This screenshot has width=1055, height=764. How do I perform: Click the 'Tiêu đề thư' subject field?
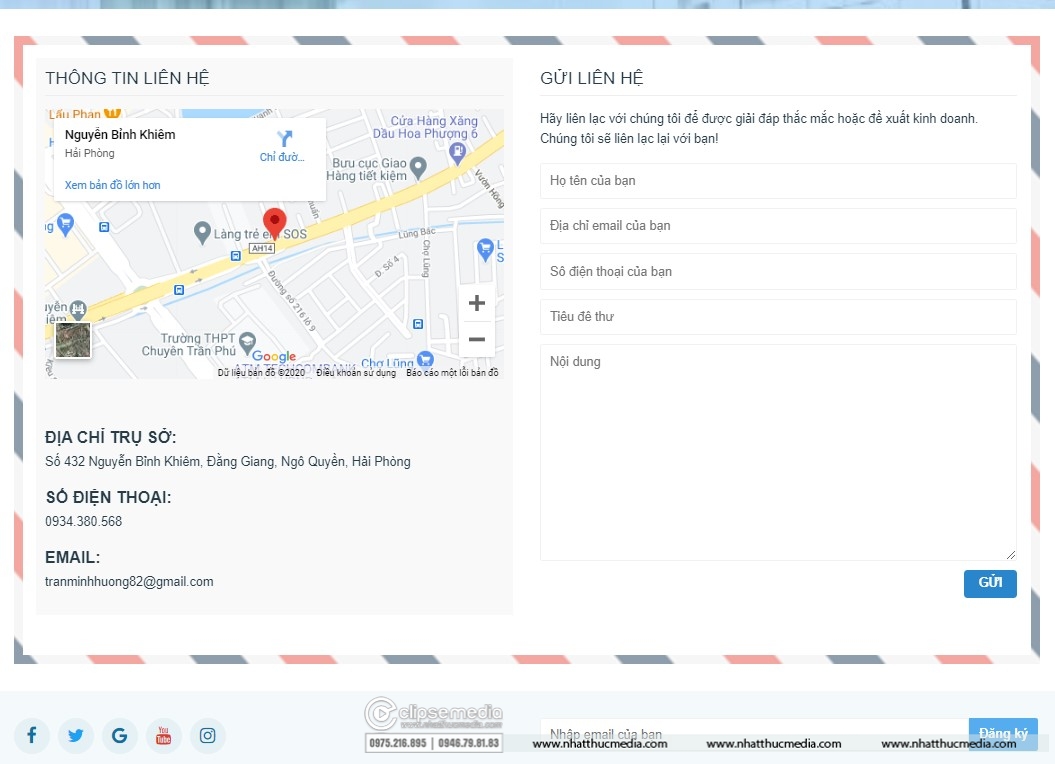tap(778, 316)
